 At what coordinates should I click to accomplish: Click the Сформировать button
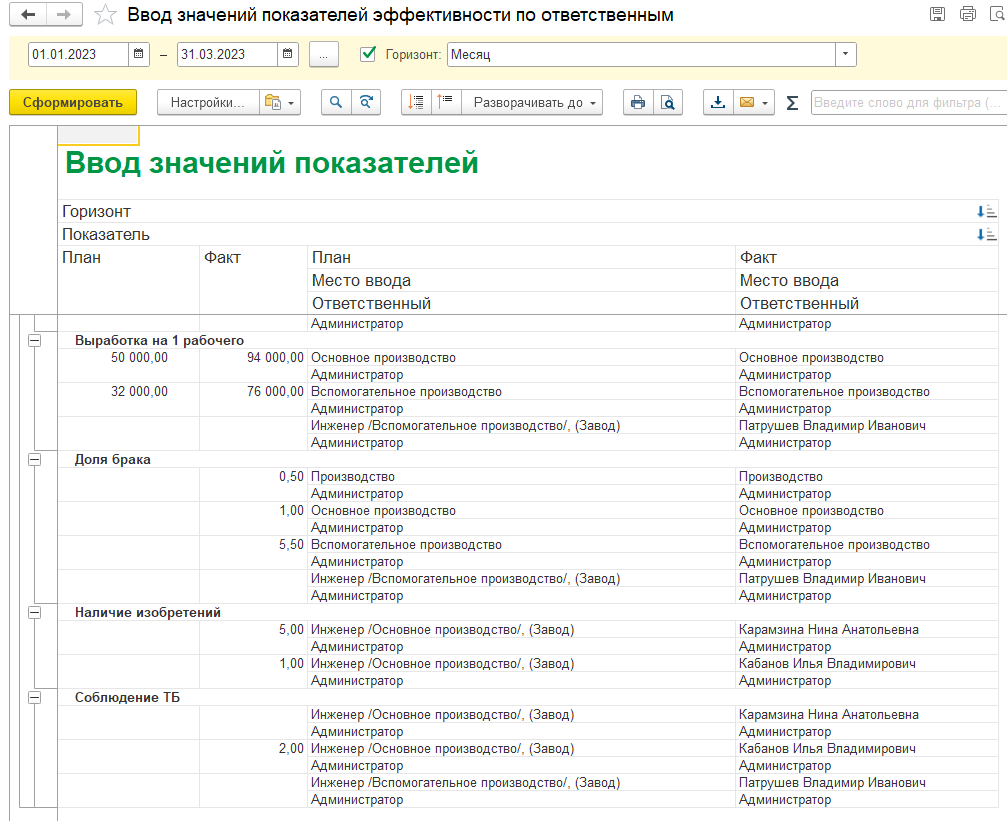73,103
